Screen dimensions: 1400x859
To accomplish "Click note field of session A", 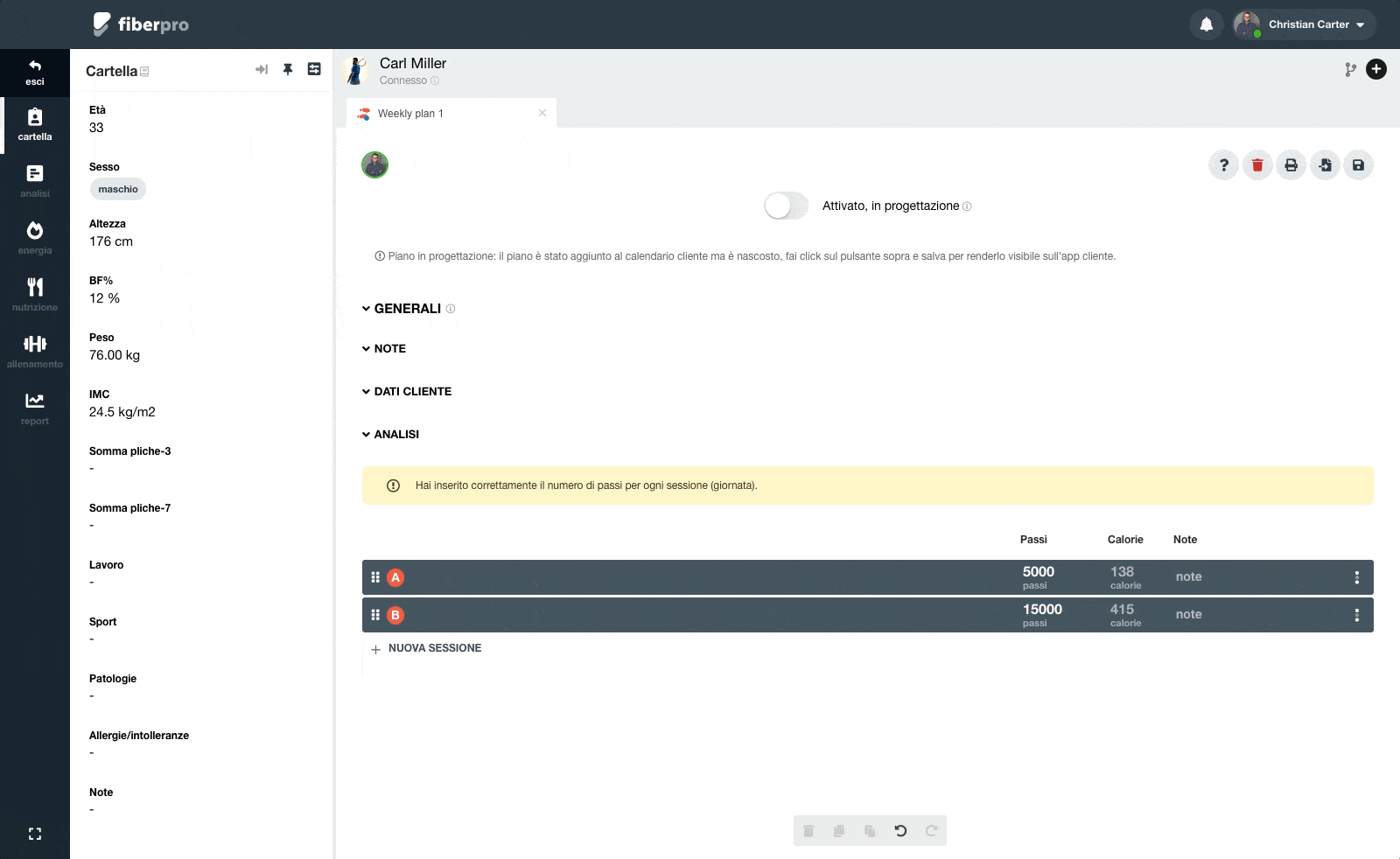I will point(1188,577).
